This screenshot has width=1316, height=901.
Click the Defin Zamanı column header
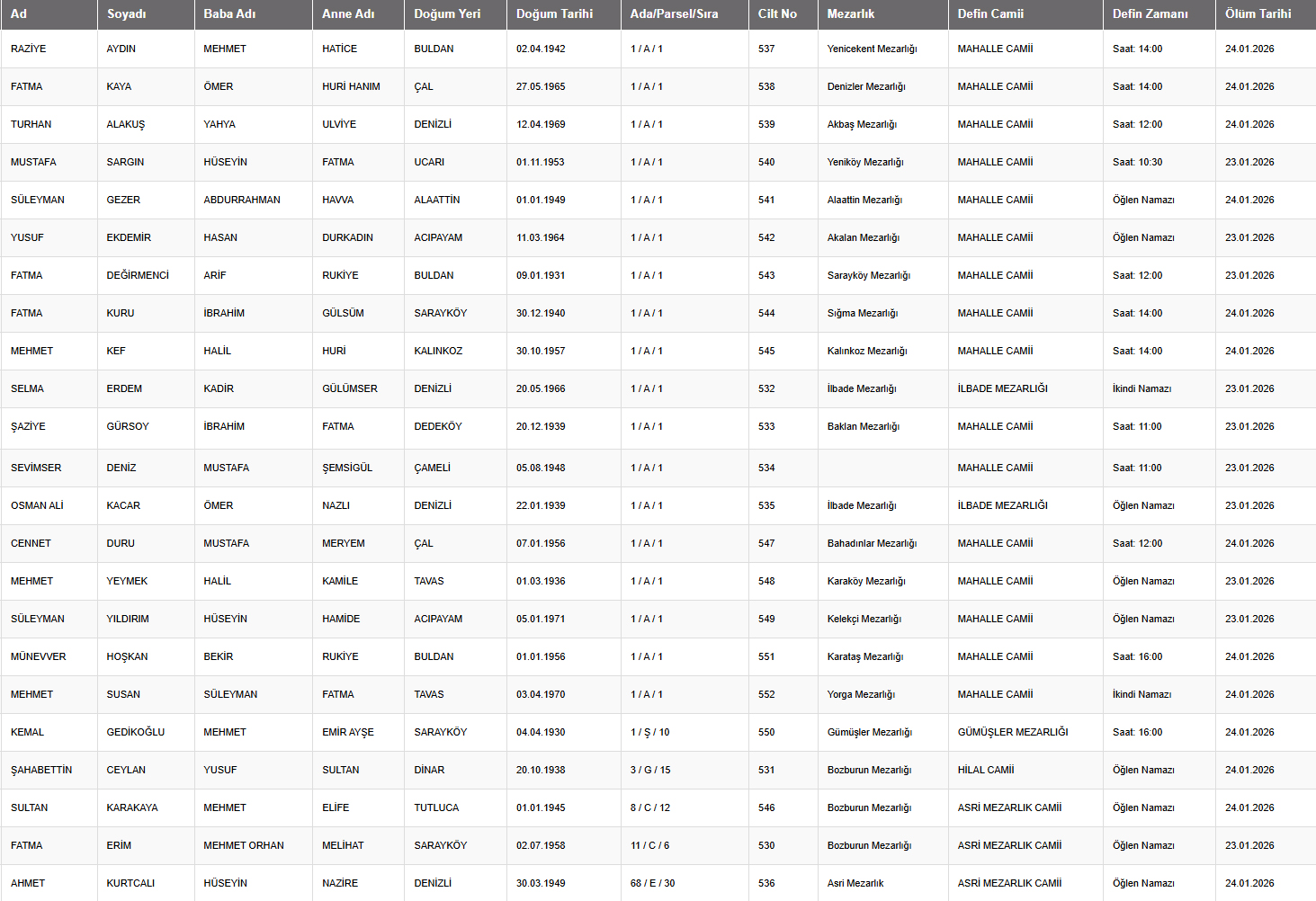click(x=1150, y=13)
